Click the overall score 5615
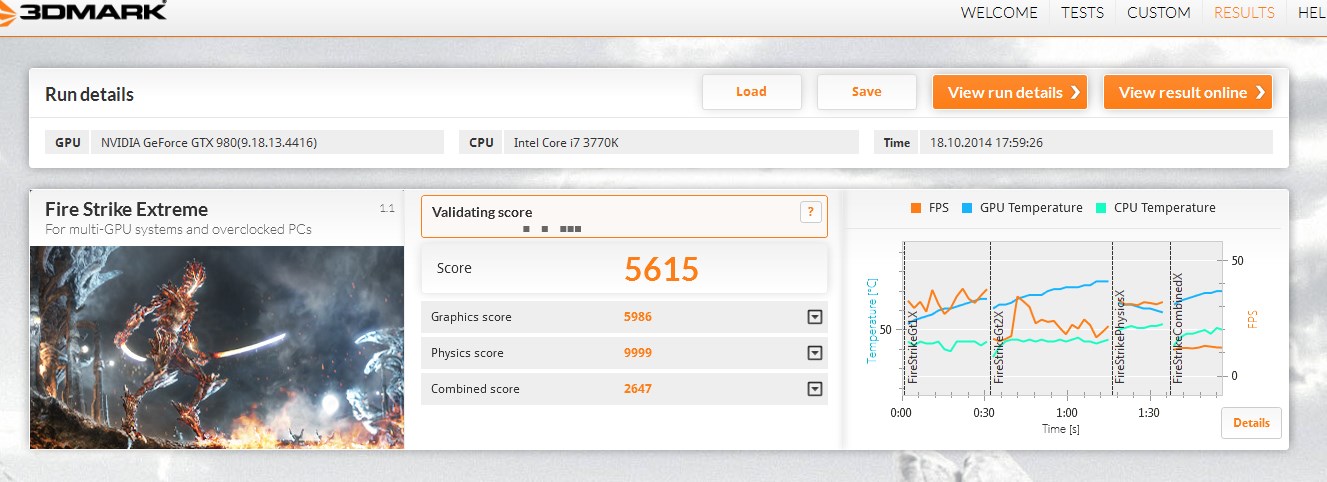 coord(661,268)
